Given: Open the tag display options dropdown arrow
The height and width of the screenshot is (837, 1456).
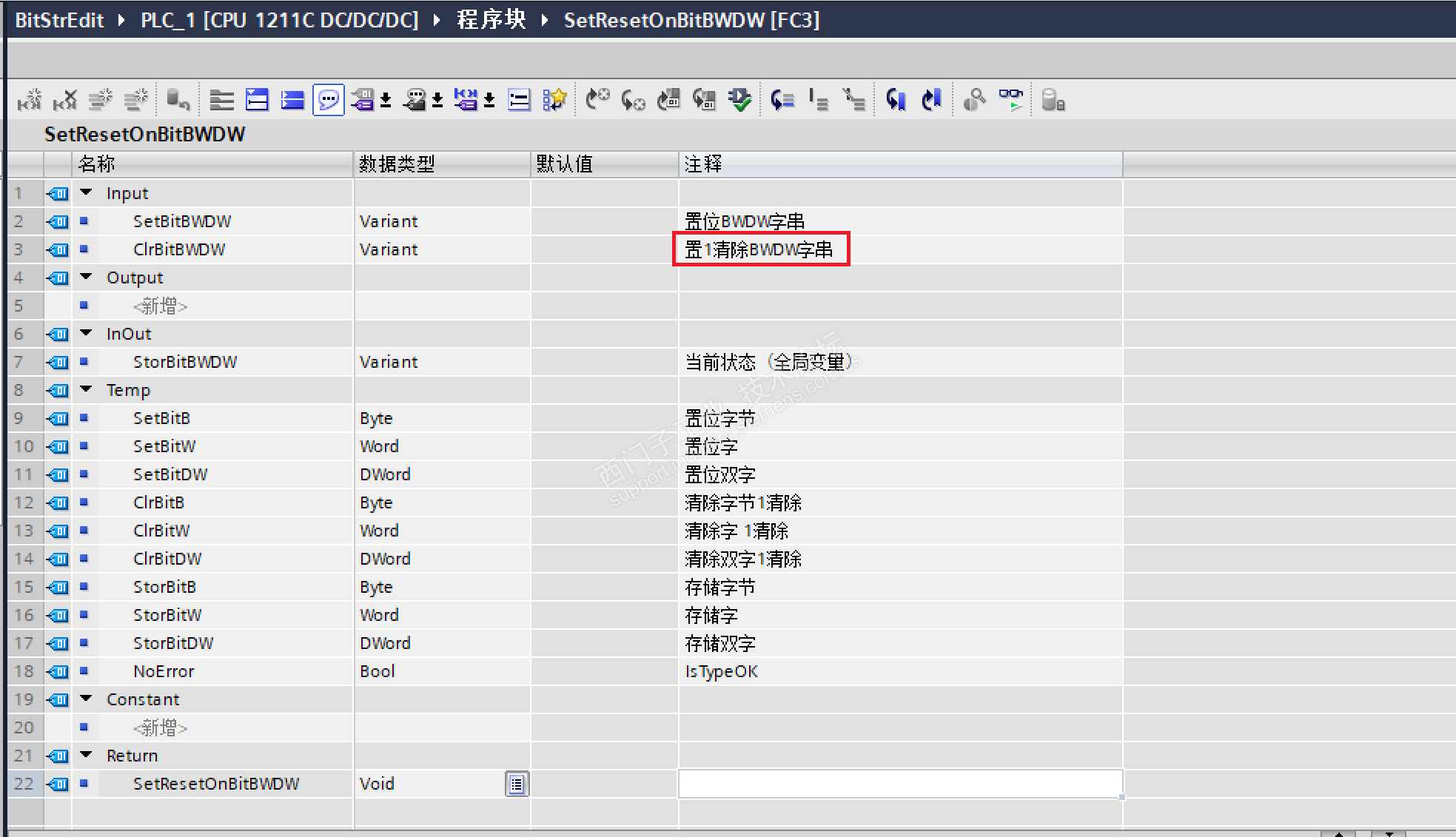Looking at the screenshot, I should point(386,99).
